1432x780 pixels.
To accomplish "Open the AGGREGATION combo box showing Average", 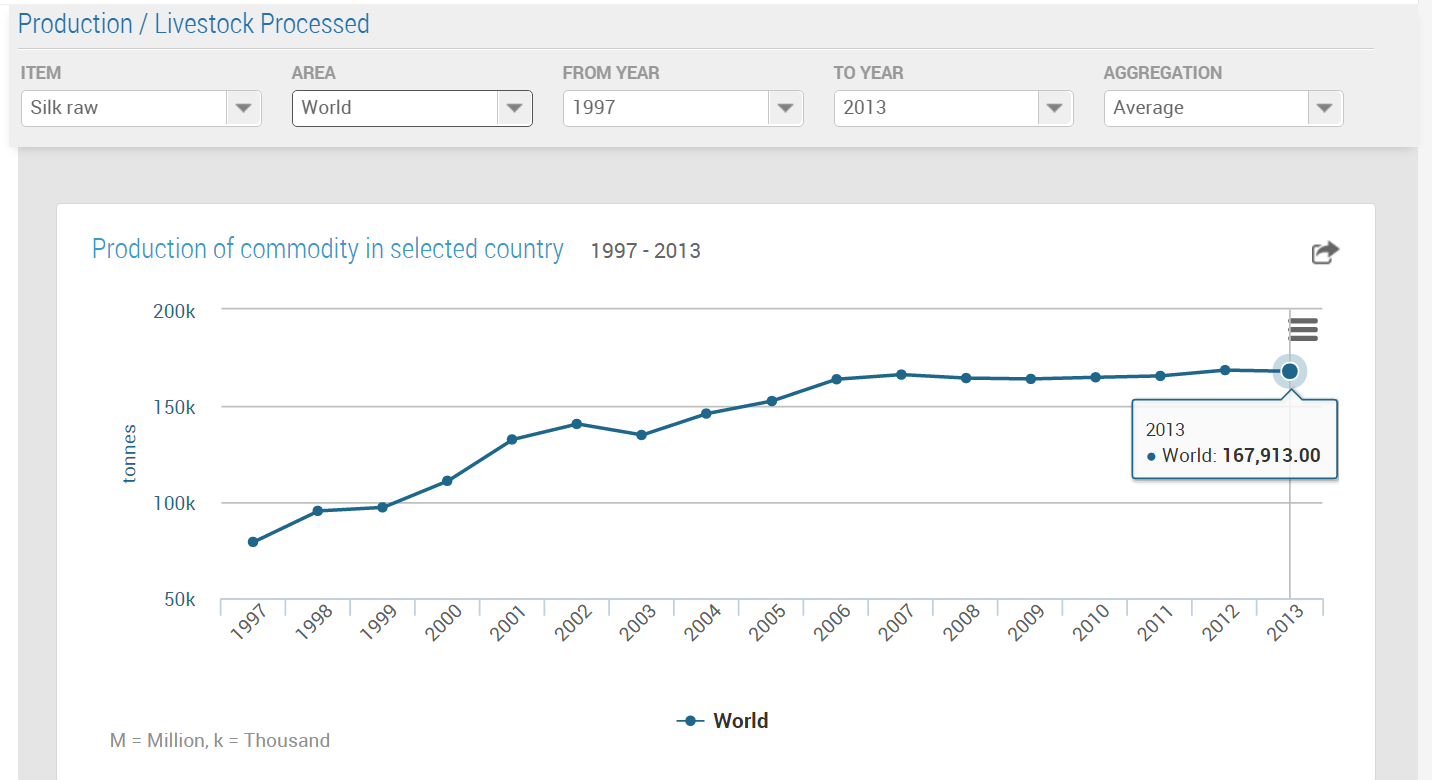I will pyautogui.click(x=1223, y=108).
